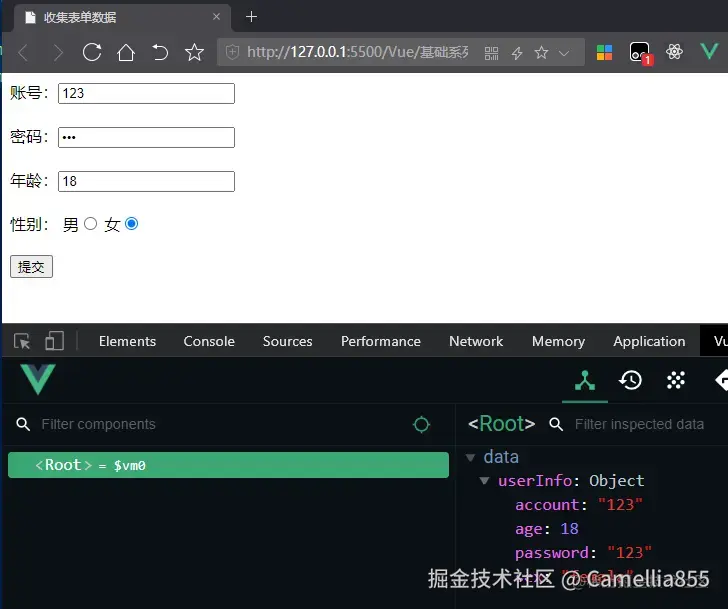The image size is (728, 609).
Task: Open a new browser tab with plus
Action: [251, 17]
